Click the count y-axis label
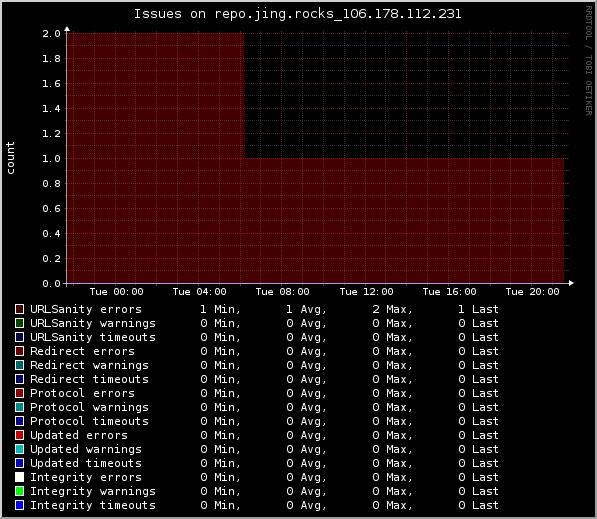 coord(10,158)
